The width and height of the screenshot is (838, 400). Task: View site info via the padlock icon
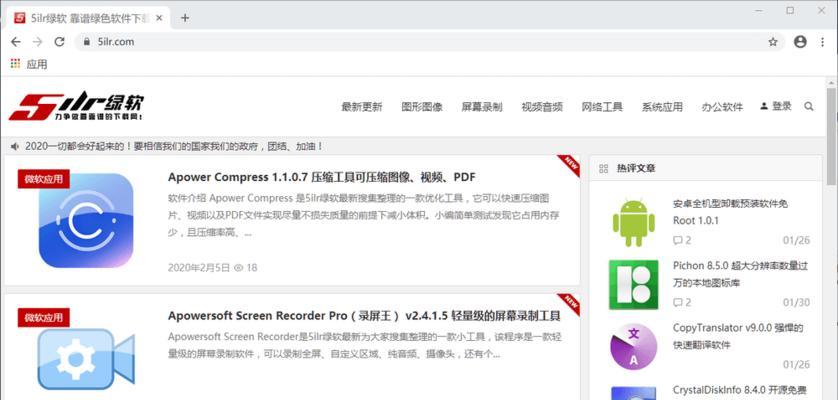pos(88,42)
